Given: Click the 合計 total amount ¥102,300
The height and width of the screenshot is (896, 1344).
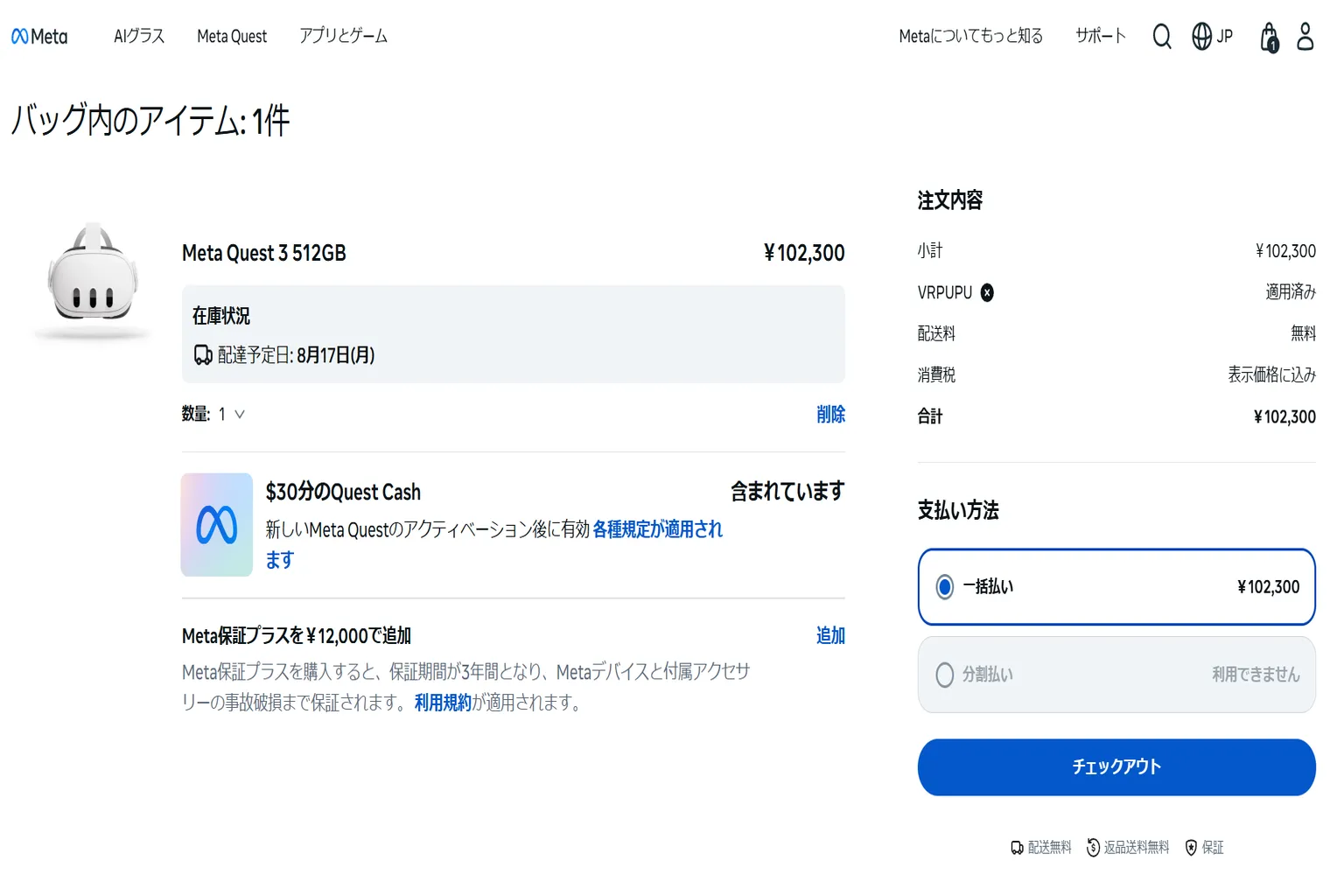Looking at the screenshot, I should click(1284, 416).
